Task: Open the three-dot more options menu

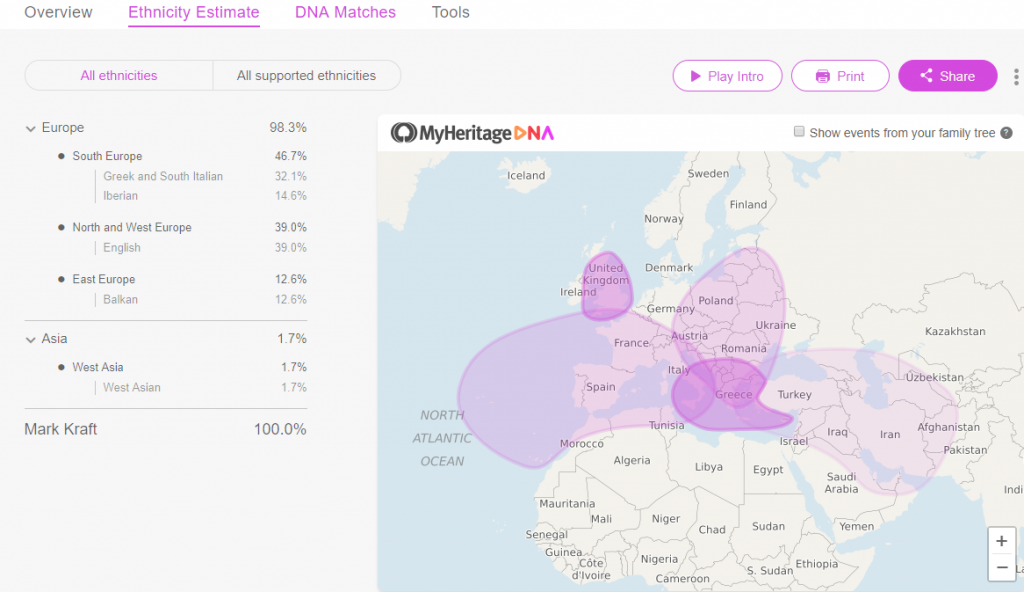Action: [x=1016, y=76]
